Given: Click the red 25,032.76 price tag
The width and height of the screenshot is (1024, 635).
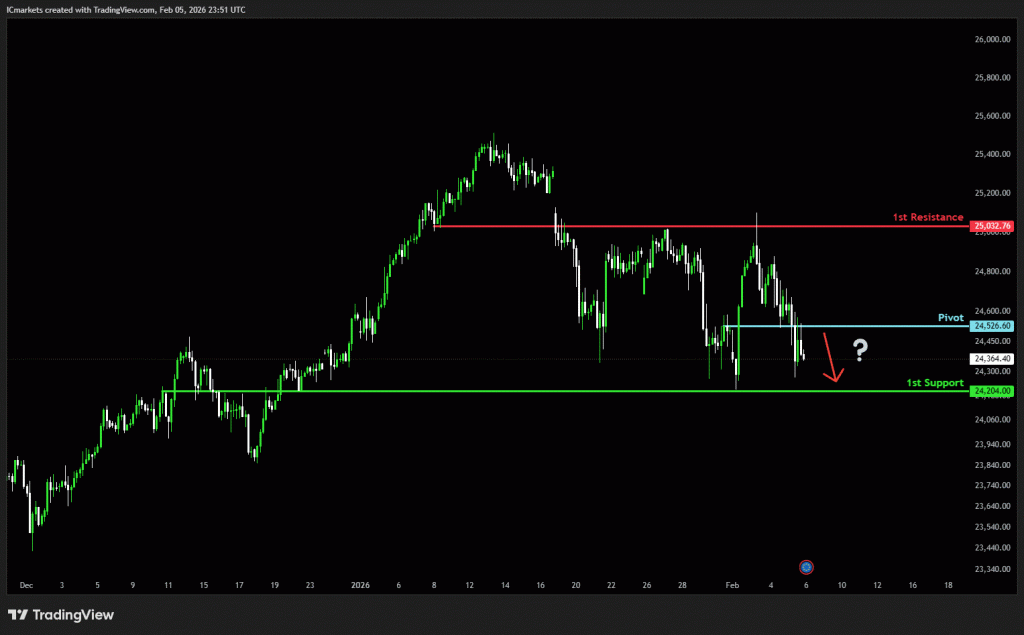Looking at the screenshot, I should point(992,226).
